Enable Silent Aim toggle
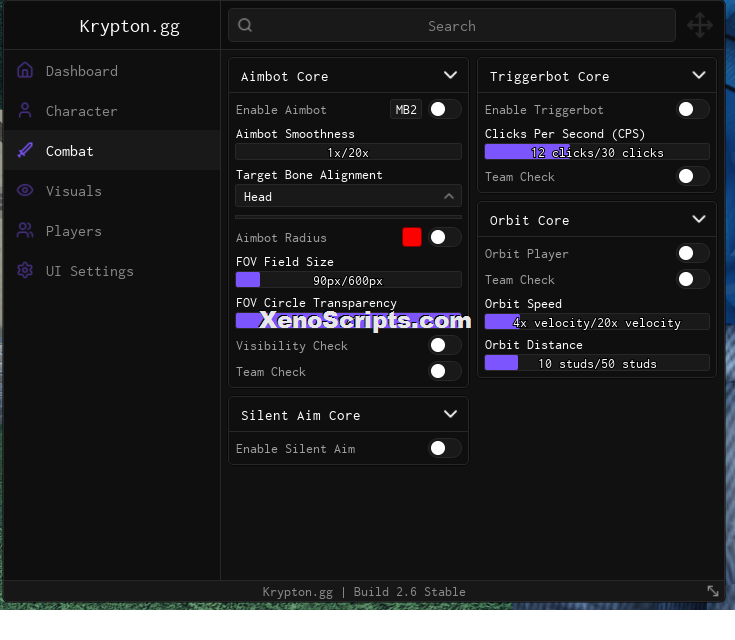Viewport: 735px width, 640px height. tap(445, 448)
